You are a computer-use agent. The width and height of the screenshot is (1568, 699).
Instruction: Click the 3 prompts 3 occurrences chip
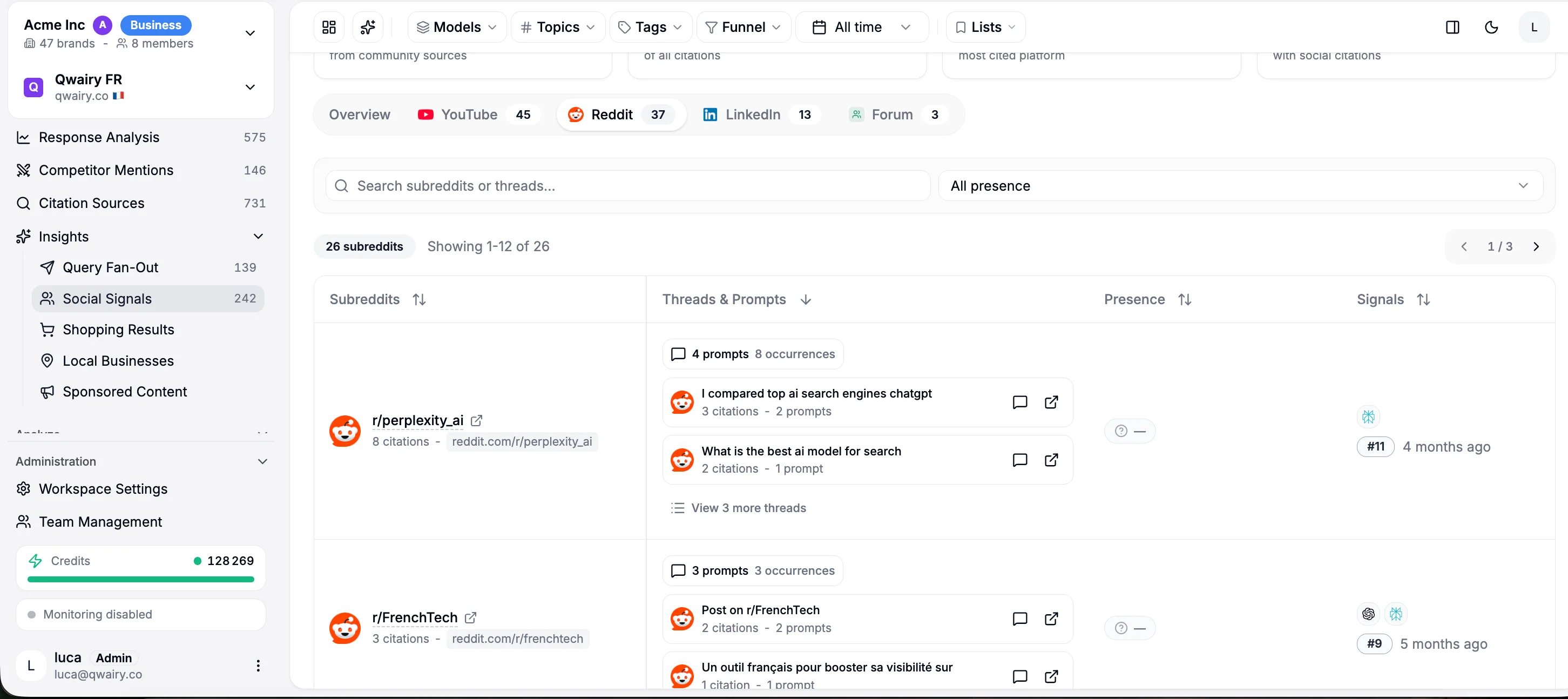pos(753,571)
